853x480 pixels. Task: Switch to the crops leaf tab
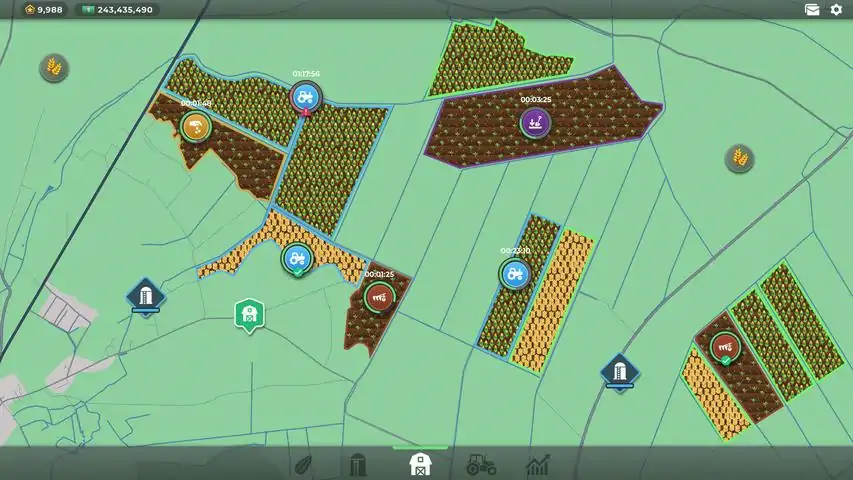[304, 466]
